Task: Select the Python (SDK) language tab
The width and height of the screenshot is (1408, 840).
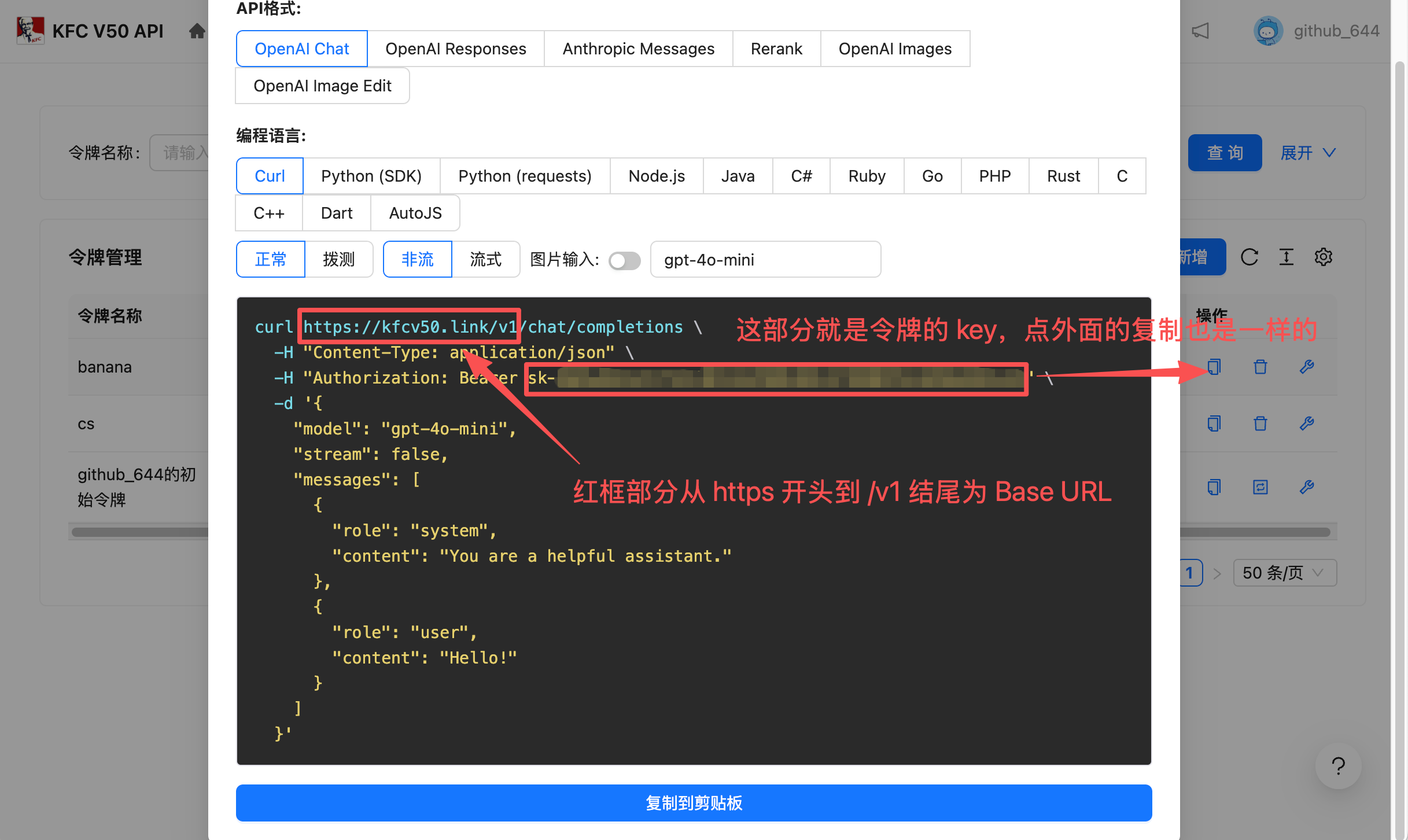Action: pos(371,176)
